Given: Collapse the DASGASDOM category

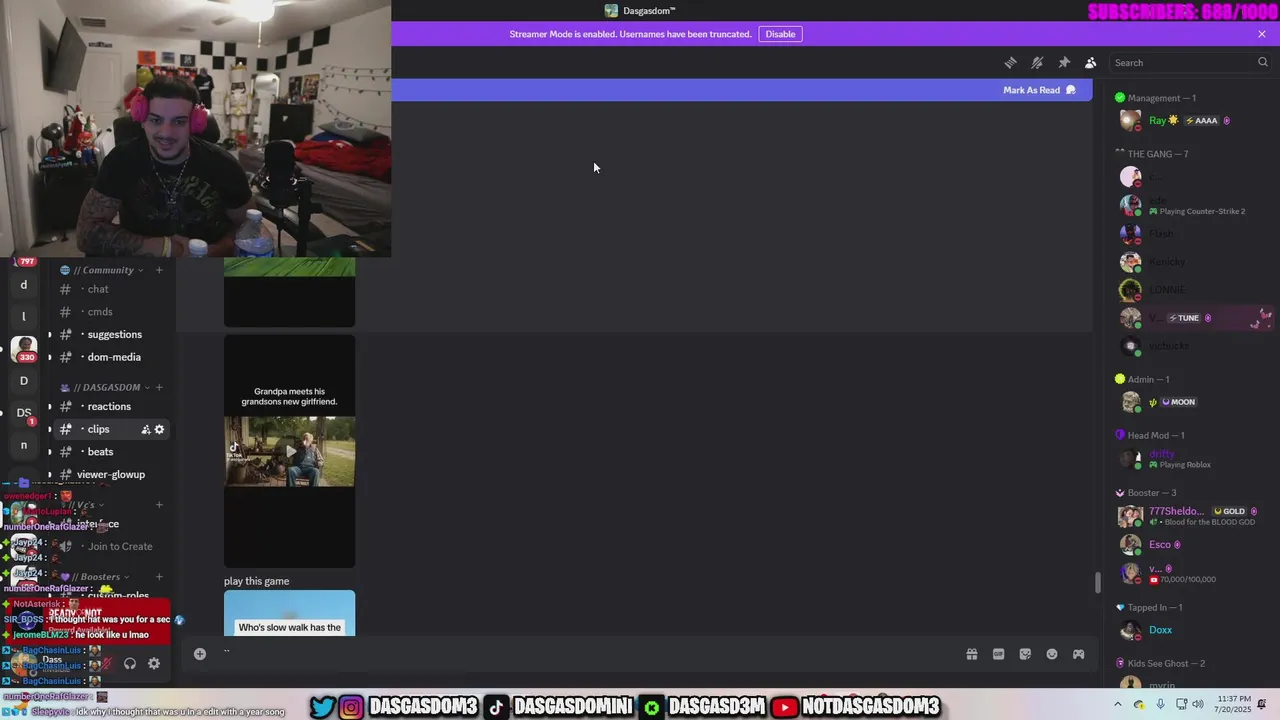Looking at the screenshot, I should (x=106, y=387).
